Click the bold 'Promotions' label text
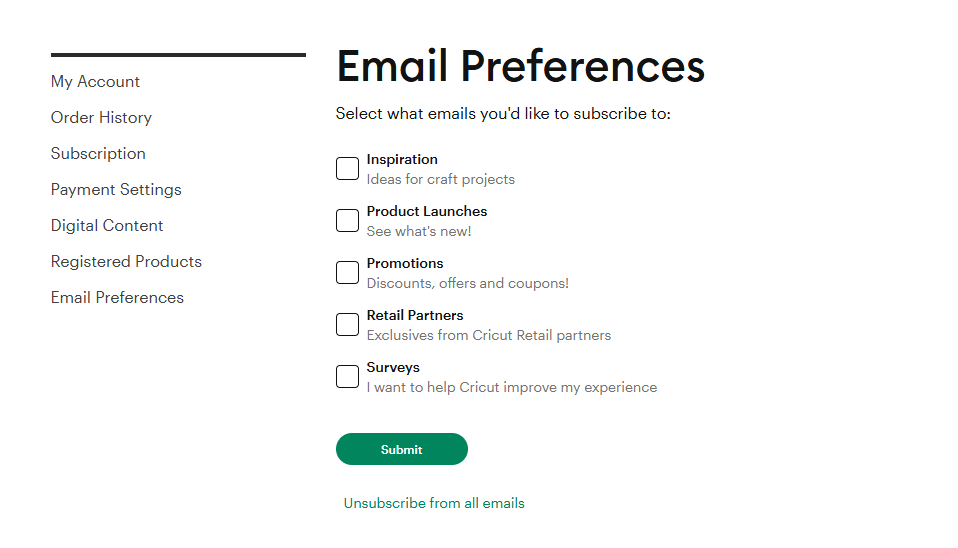 [405, 264]
